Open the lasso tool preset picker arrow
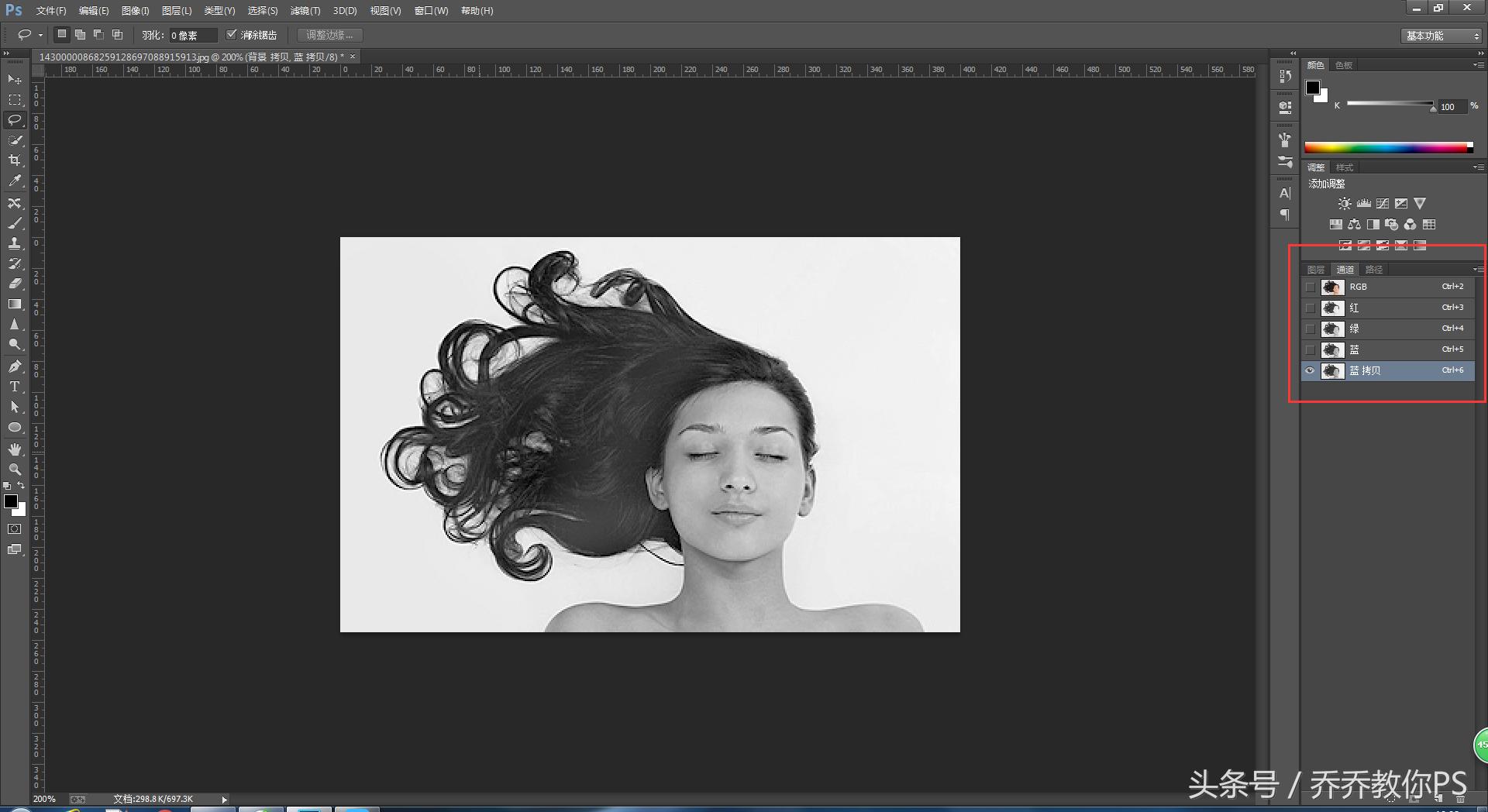1488x812 pixels. pos(40,36)
